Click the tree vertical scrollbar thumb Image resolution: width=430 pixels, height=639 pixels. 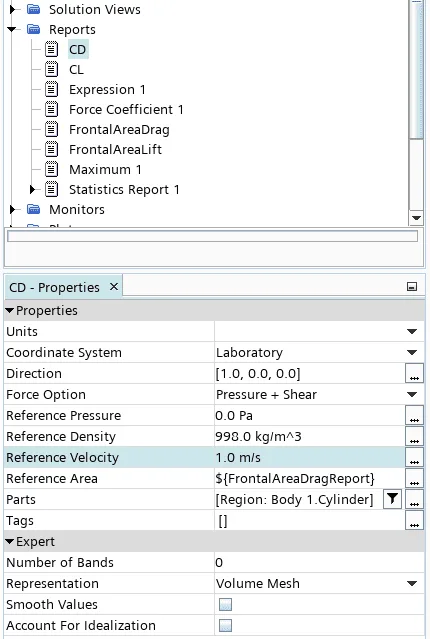pos(416,70)
